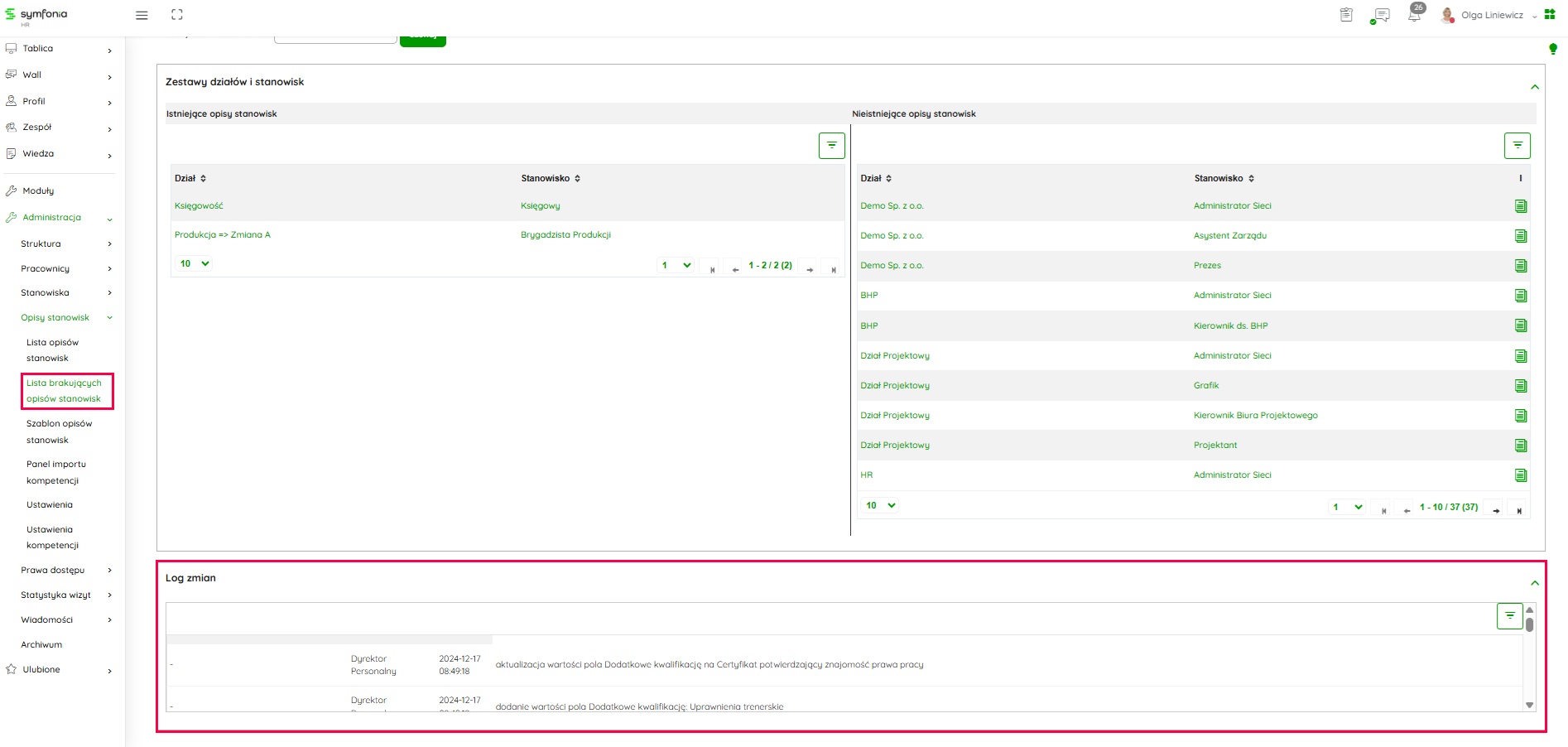Collapse the Log zmian section
This screenshot has width=1568, height=747.
[1534, 583]
